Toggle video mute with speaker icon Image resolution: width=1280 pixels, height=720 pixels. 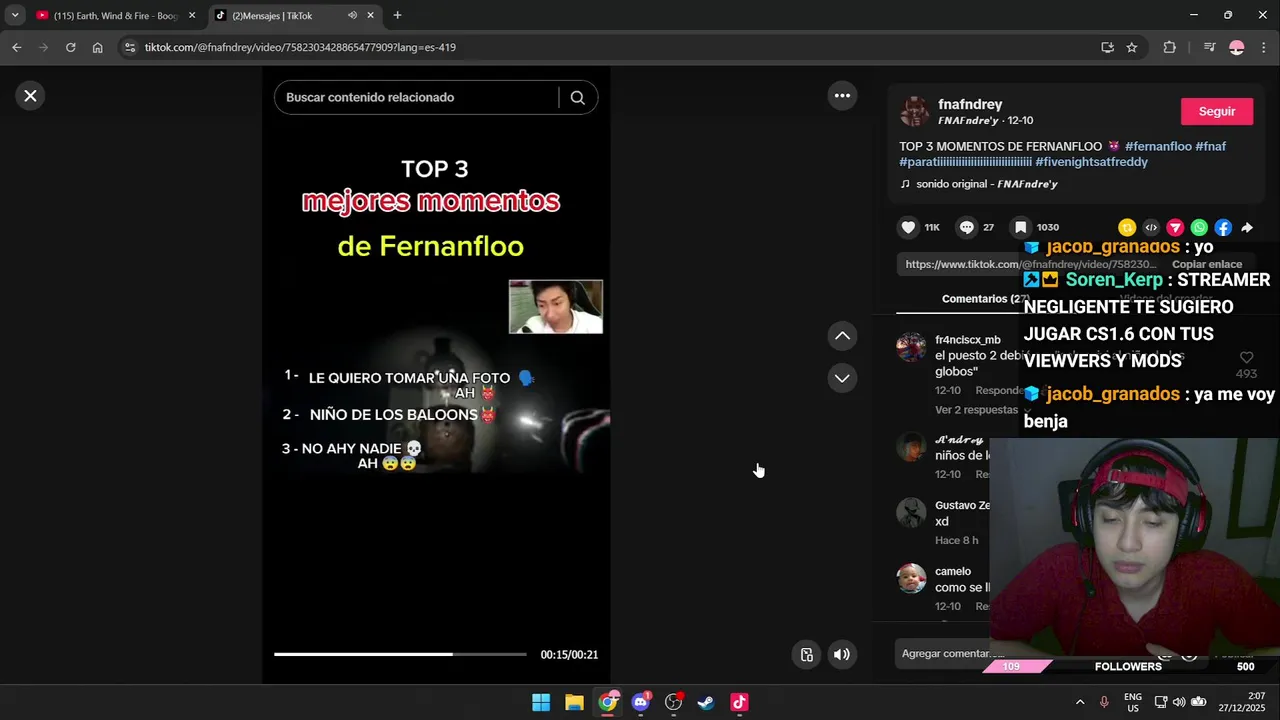(x=842, y=655)
